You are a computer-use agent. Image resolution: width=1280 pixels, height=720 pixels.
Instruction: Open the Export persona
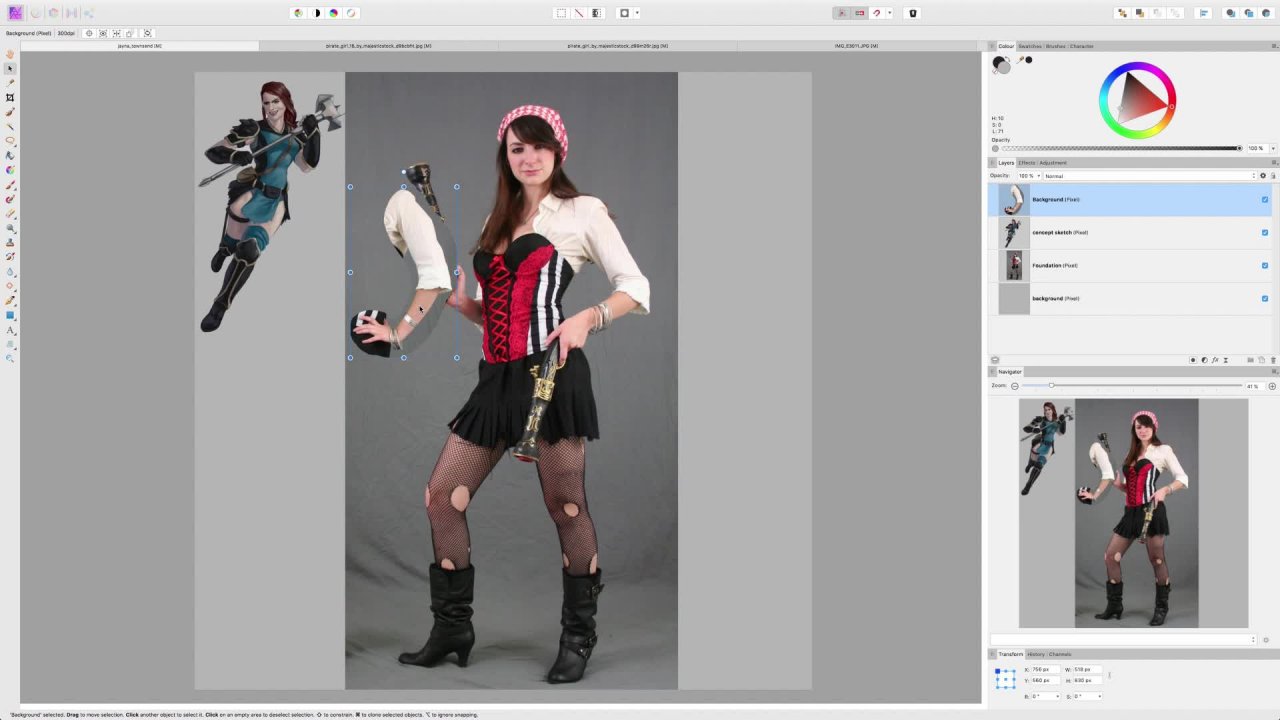tap(89, 13)
